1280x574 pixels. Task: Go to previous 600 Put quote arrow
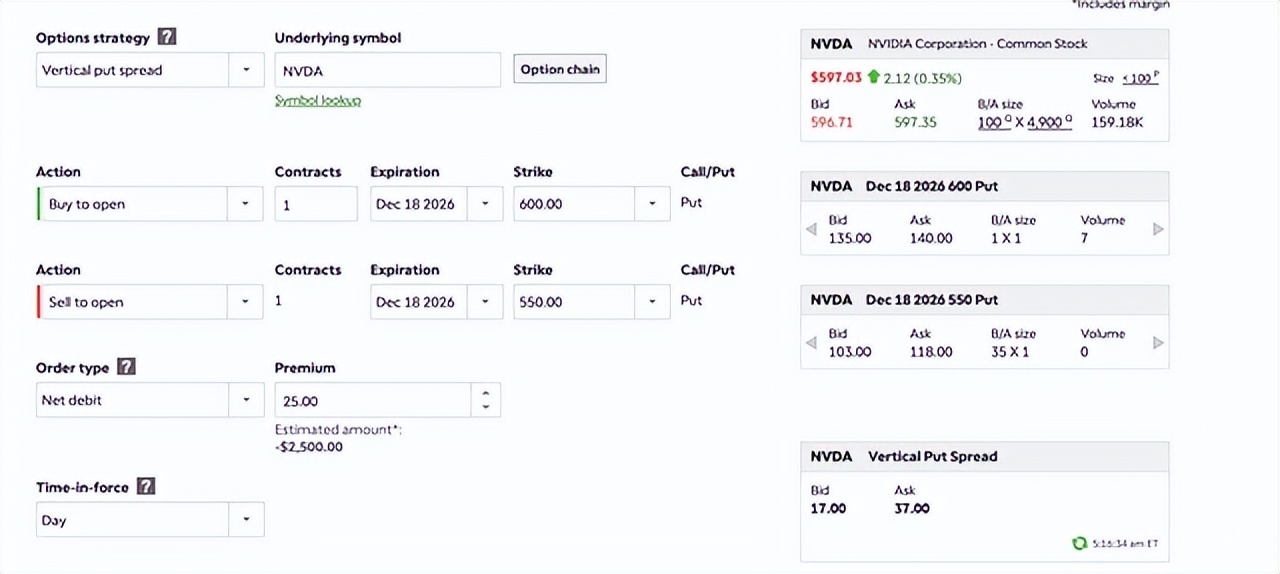pyautogui.click(x=811, y=229)
